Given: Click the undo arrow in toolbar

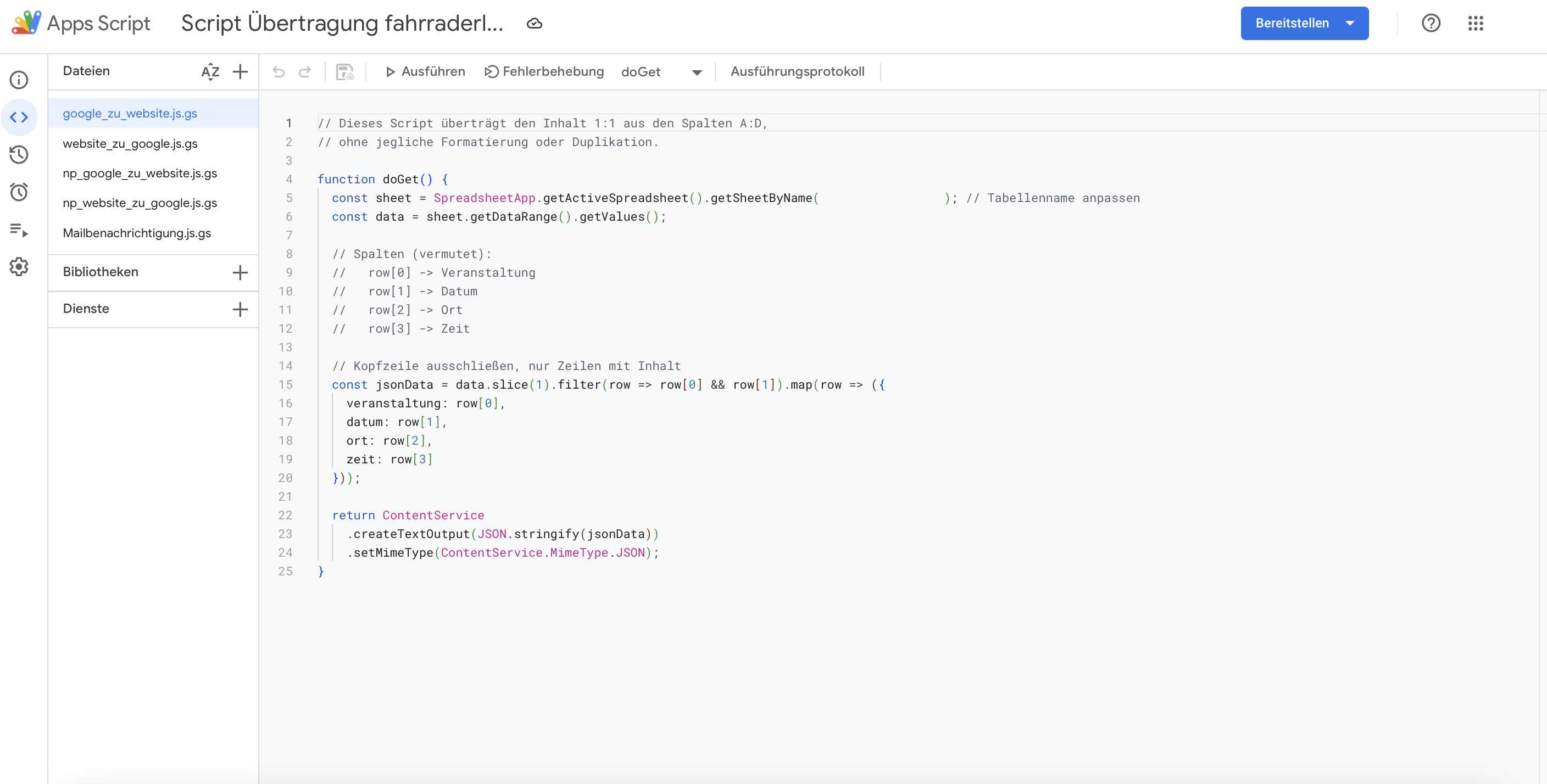Looking at the screenshot, I should click(279, 71).
